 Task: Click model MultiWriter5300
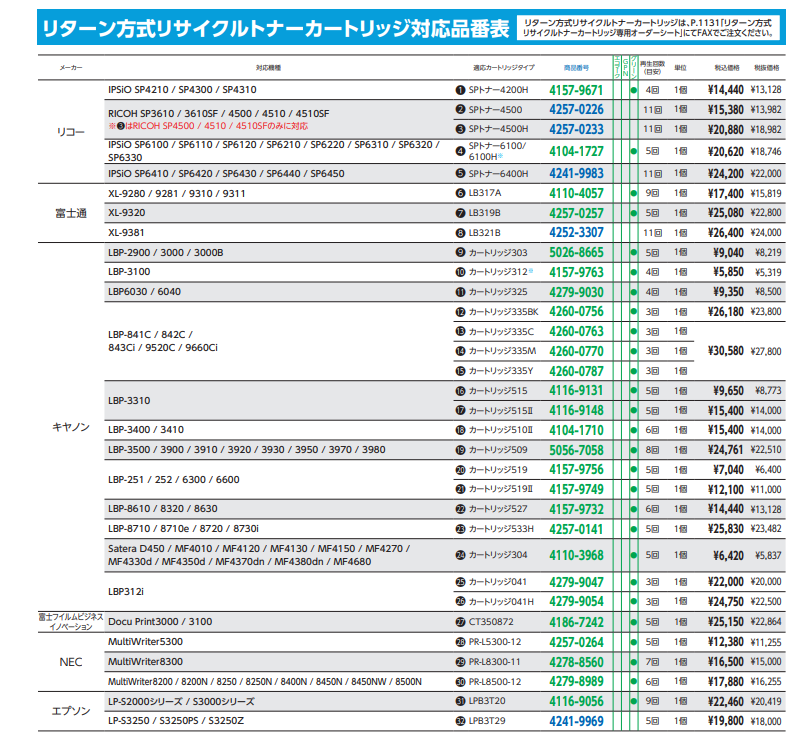(x=145, y=642)
